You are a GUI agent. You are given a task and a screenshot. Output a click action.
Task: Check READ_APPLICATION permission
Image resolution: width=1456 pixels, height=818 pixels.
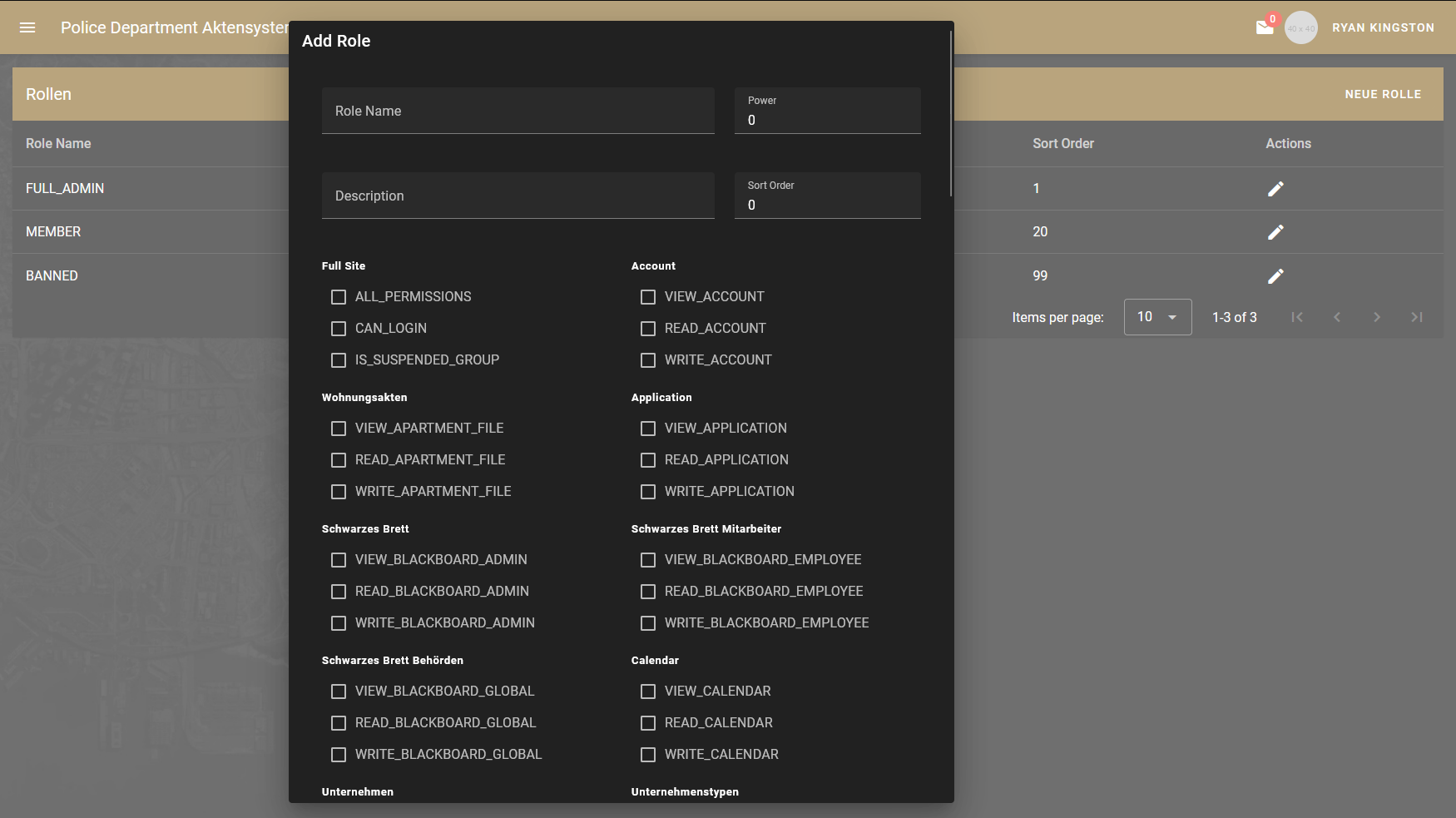click(x=648, y=460)
